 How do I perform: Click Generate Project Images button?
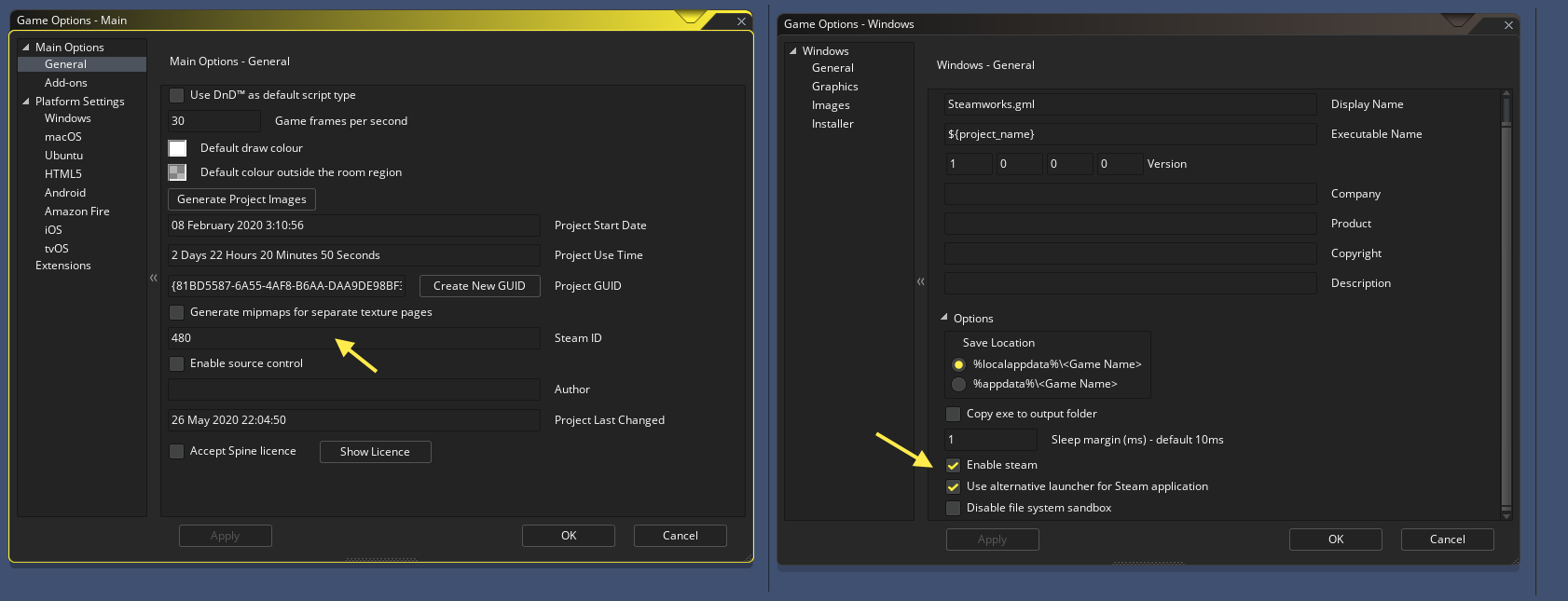tap(241, 199)
